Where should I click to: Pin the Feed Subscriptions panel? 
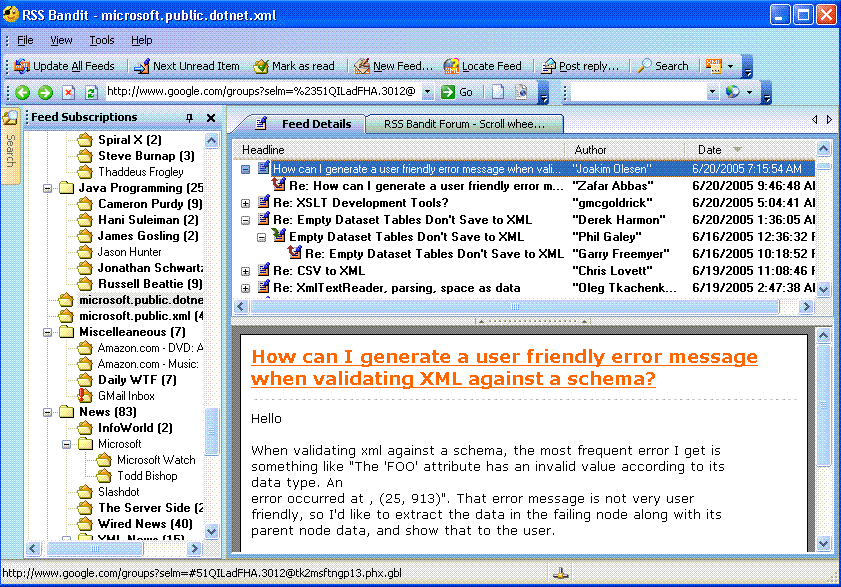189,118
